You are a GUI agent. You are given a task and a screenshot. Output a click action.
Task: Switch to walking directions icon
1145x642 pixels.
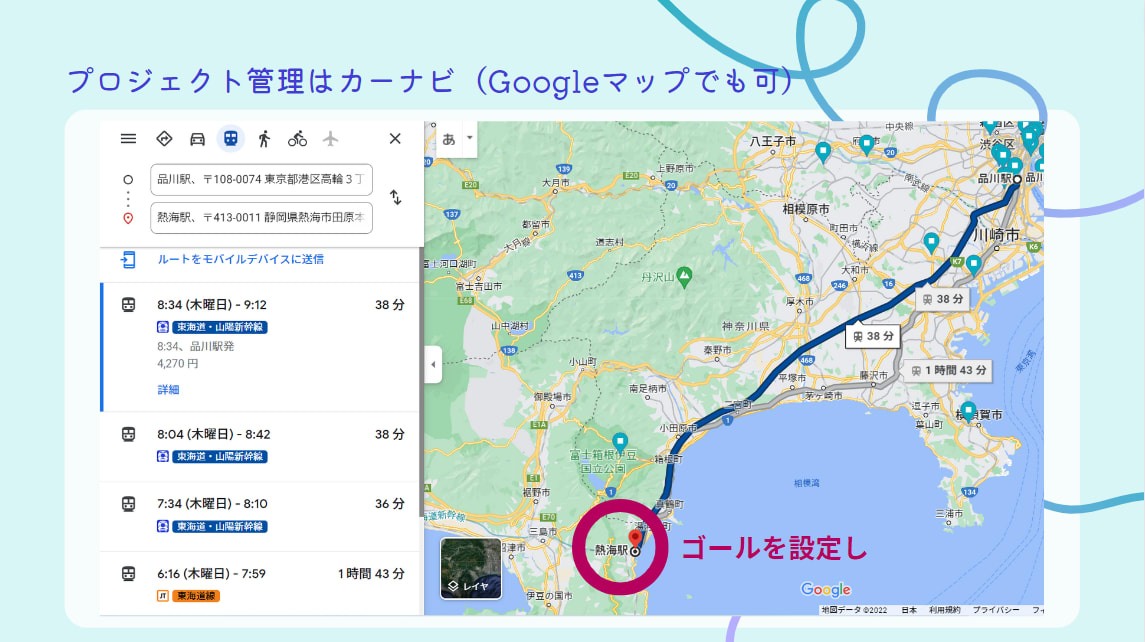coord(264,139)
